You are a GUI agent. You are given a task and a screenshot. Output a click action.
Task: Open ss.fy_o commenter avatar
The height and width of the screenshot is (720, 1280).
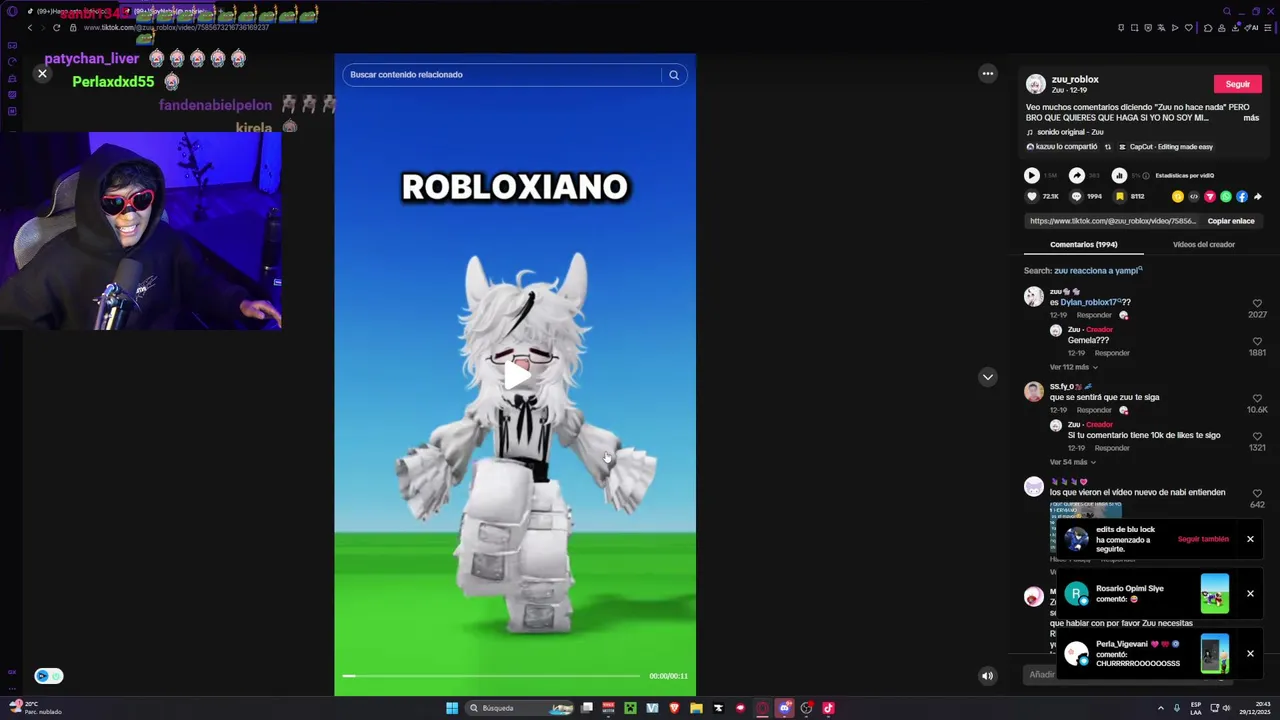(x=1034, y=392)
